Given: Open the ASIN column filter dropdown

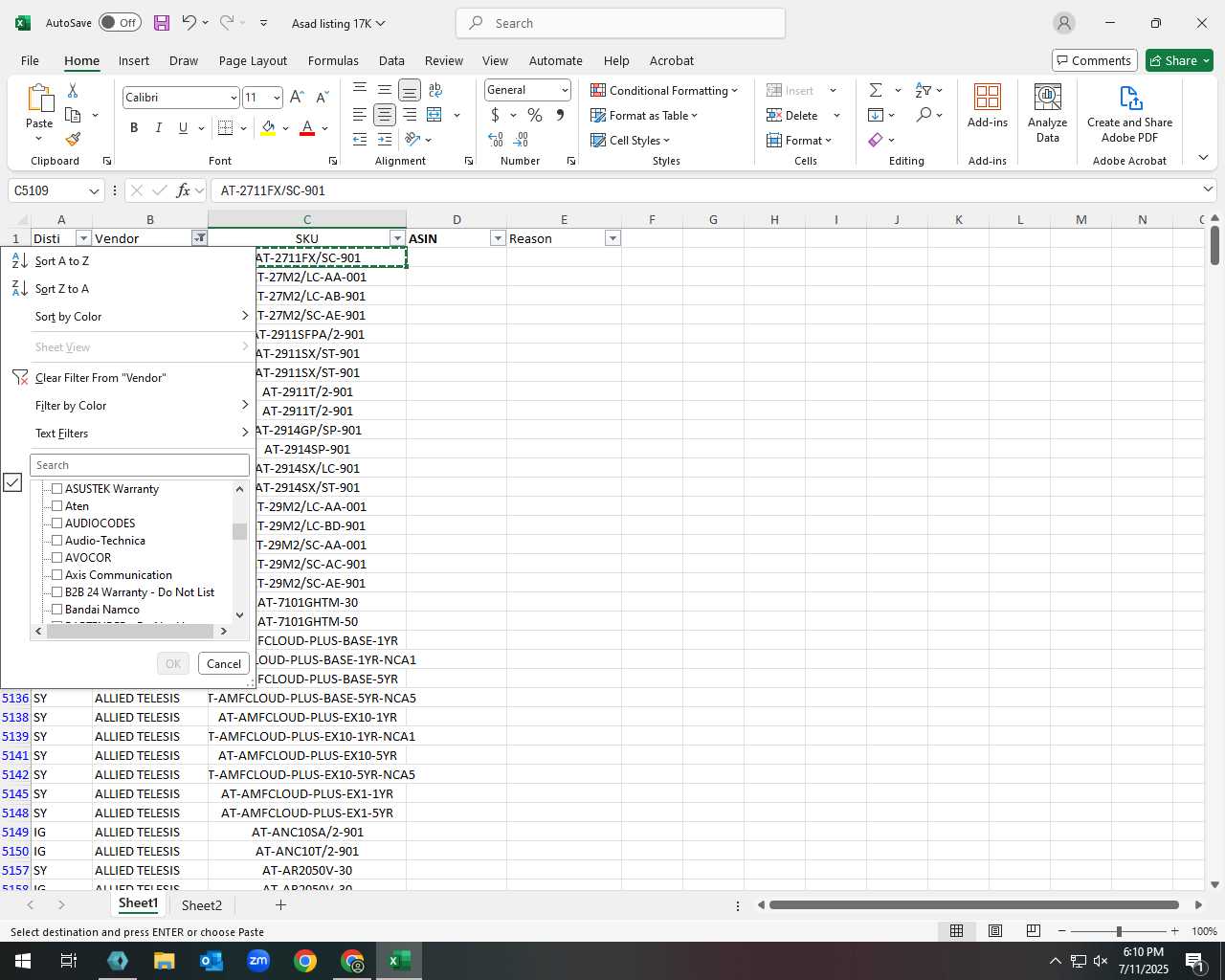Looking at the screenshot, I should pyautogui.click(x=498, y=238).
